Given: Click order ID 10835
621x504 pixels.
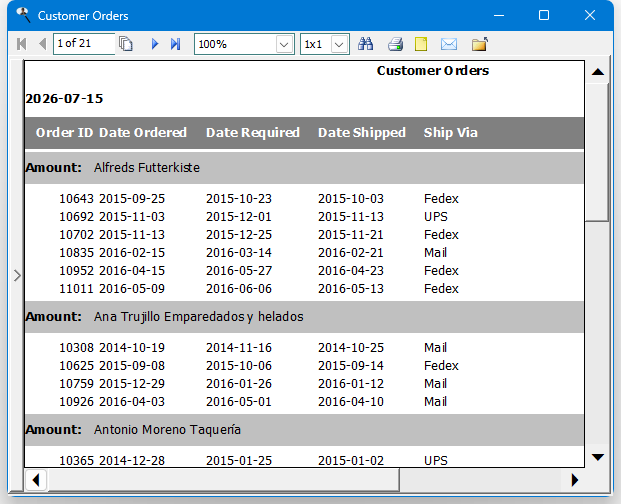Looking at the screenshot, I should pos(76,253).
